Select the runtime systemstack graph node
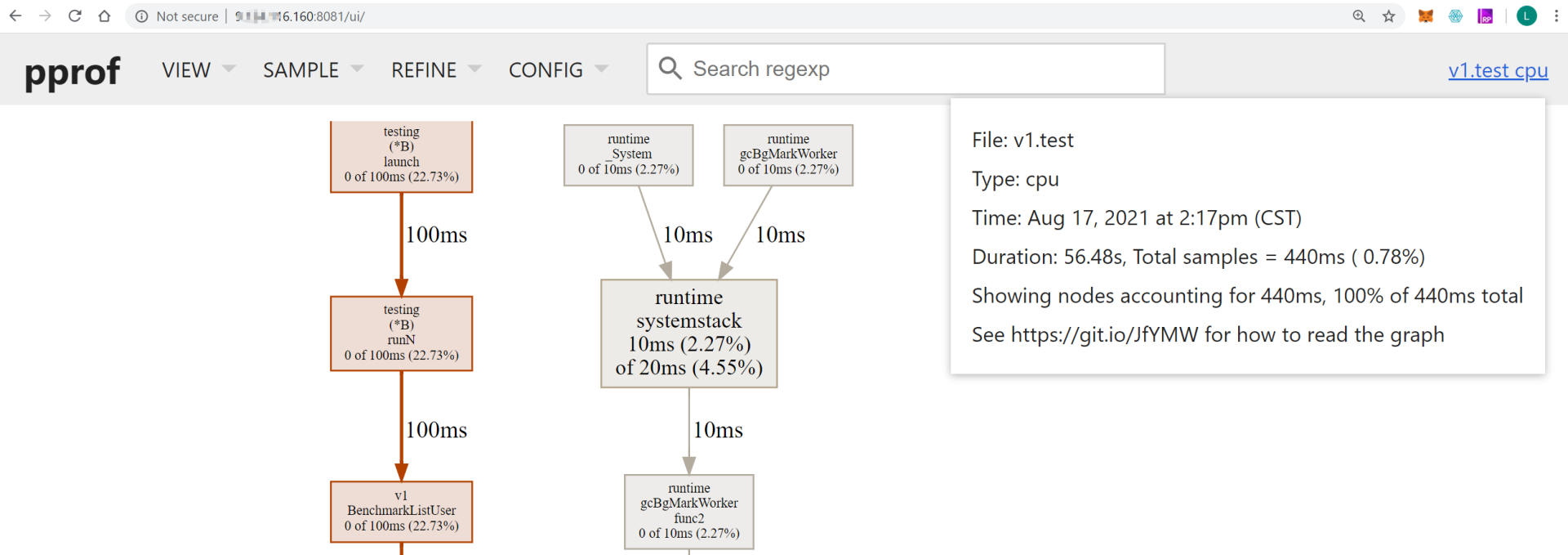The height and width of the screenshot is (555, 1568). tap(688, 333)
